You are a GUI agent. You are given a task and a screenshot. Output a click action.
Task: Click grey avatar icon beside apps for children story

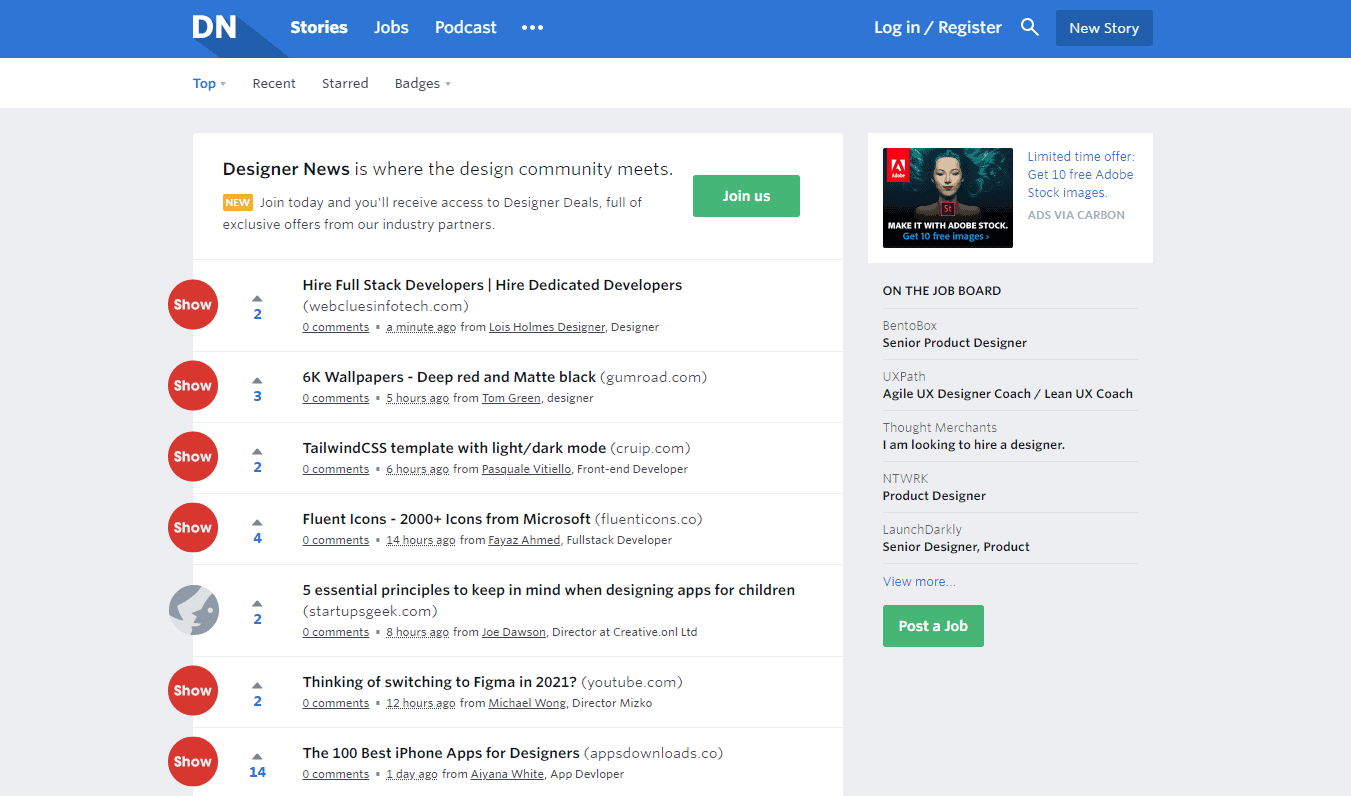[x=193, y=610]
